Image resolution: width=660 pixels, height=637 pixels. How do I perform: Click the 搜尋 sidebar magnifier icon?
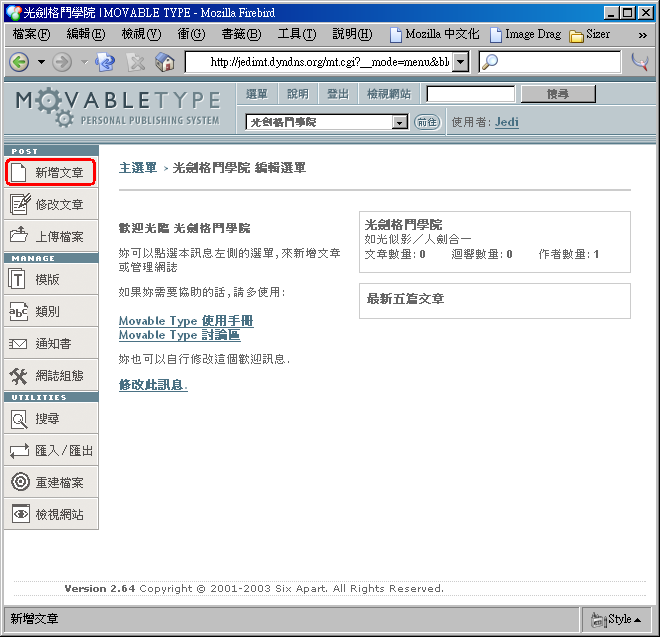point(19,420)
